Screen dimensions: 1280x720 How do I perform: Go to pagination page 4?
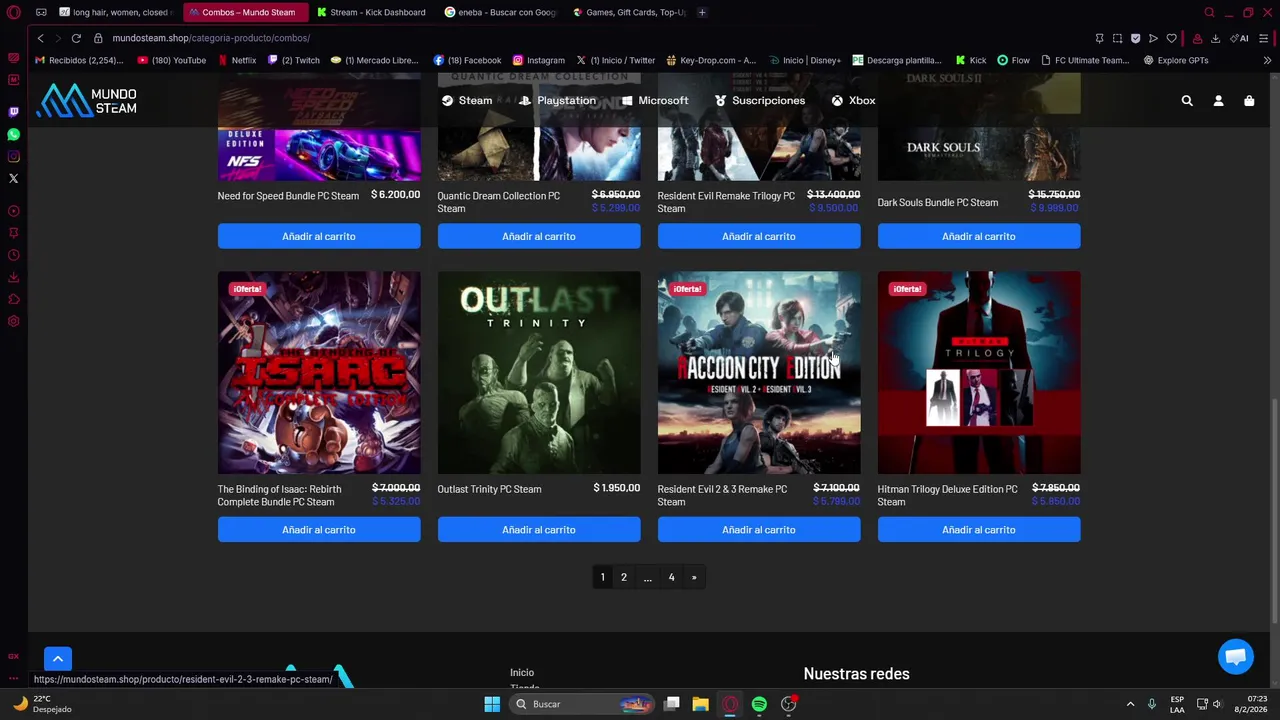pyautogui.click(x=671, y=577)
